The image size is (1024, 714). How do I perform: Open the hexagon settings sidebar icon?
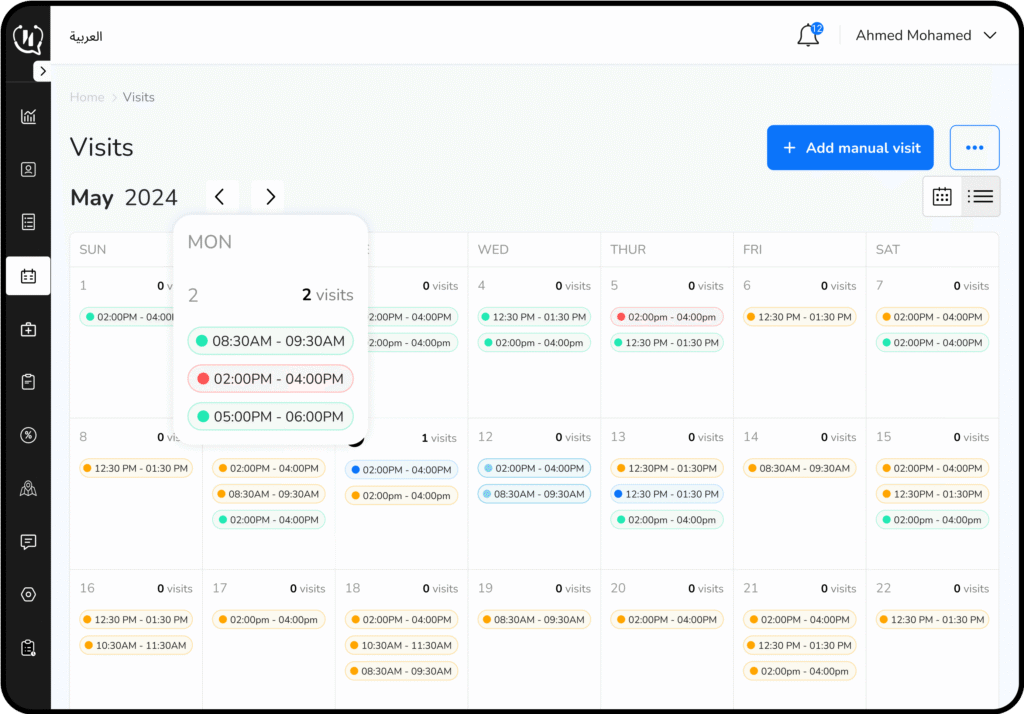tap(28, 595)
